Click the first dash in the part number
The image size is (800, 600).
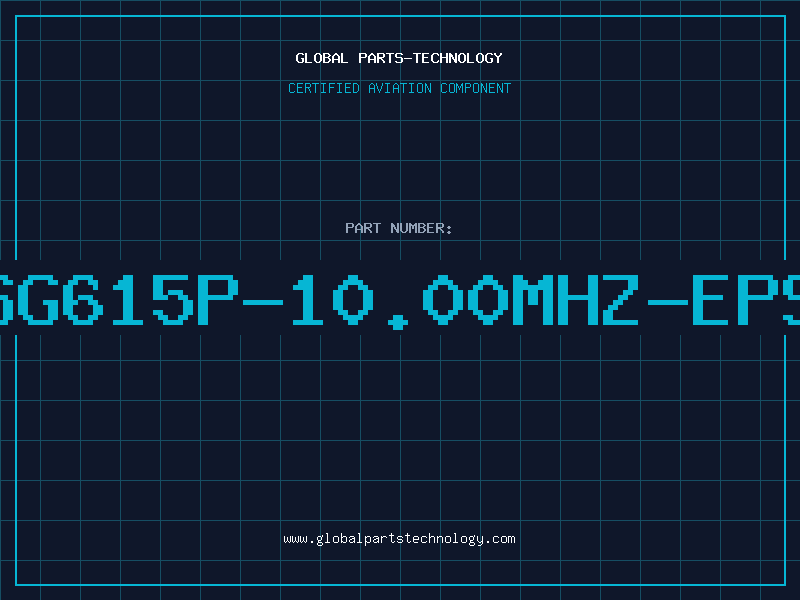click(263, 302)
